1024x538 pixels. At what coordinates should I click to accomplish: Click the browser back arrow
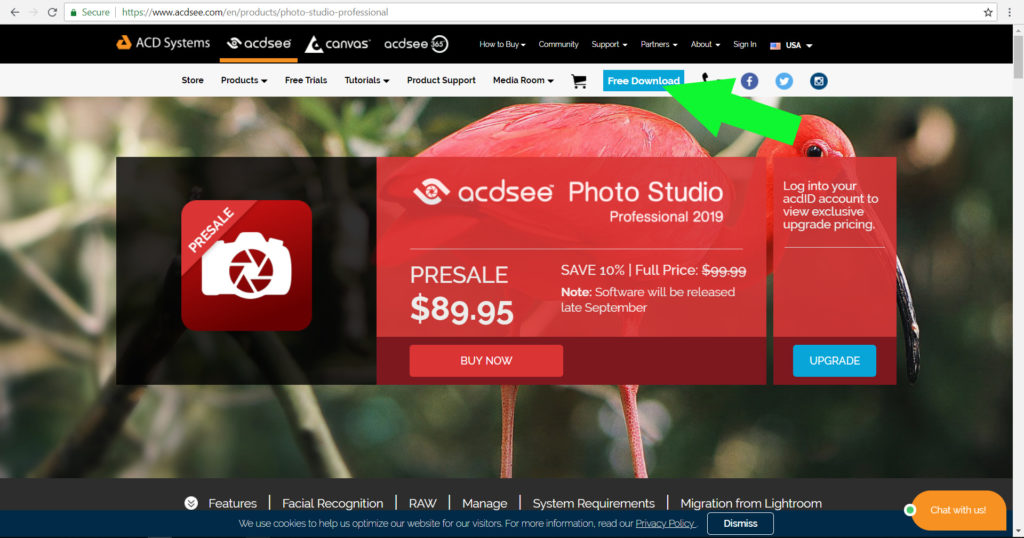[15, 12]
